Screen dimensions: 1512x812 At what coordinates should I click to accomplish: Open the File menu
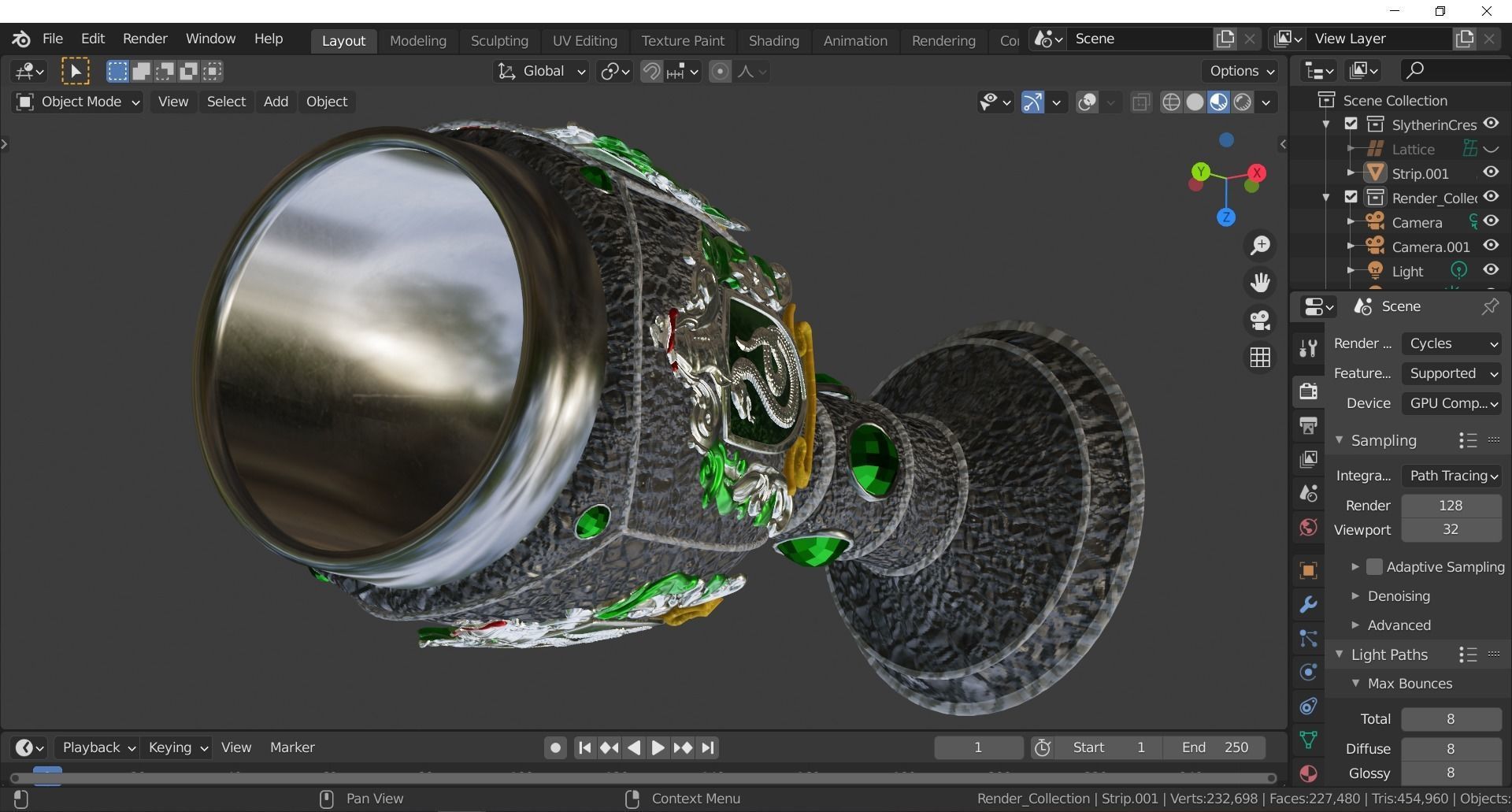(x=53, y=39)
